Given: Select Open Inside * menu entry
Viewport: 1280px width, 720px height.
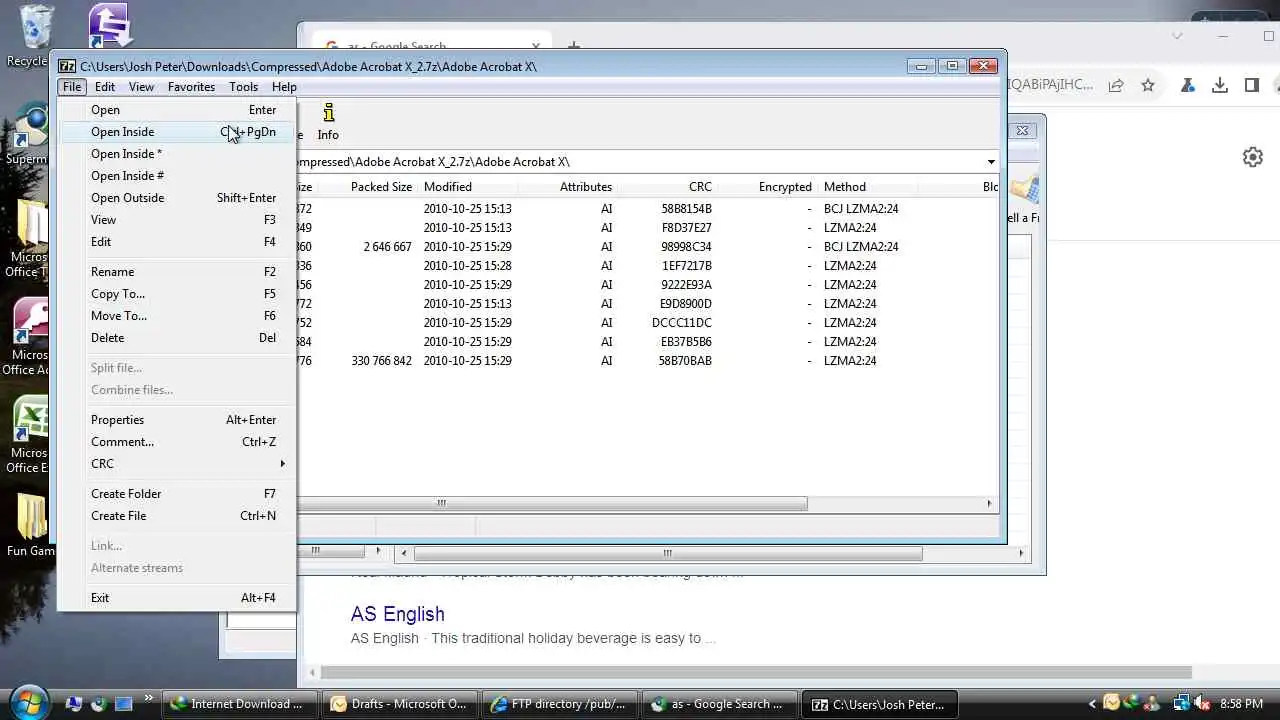Looking at the screenshot, I should point(177,154).
